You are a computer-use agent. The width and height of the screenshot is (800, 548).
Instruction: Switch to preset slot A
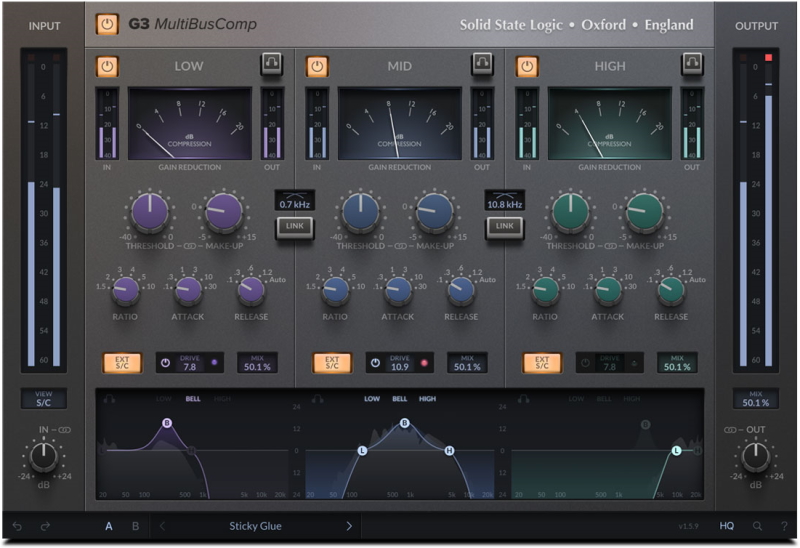tap(109, 526)
